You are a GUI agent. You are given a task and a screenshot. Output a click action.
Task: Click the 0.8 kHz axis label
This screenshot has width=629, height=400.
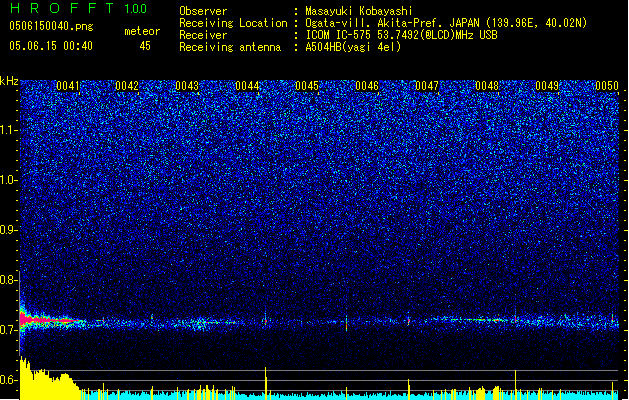[8, 280]
